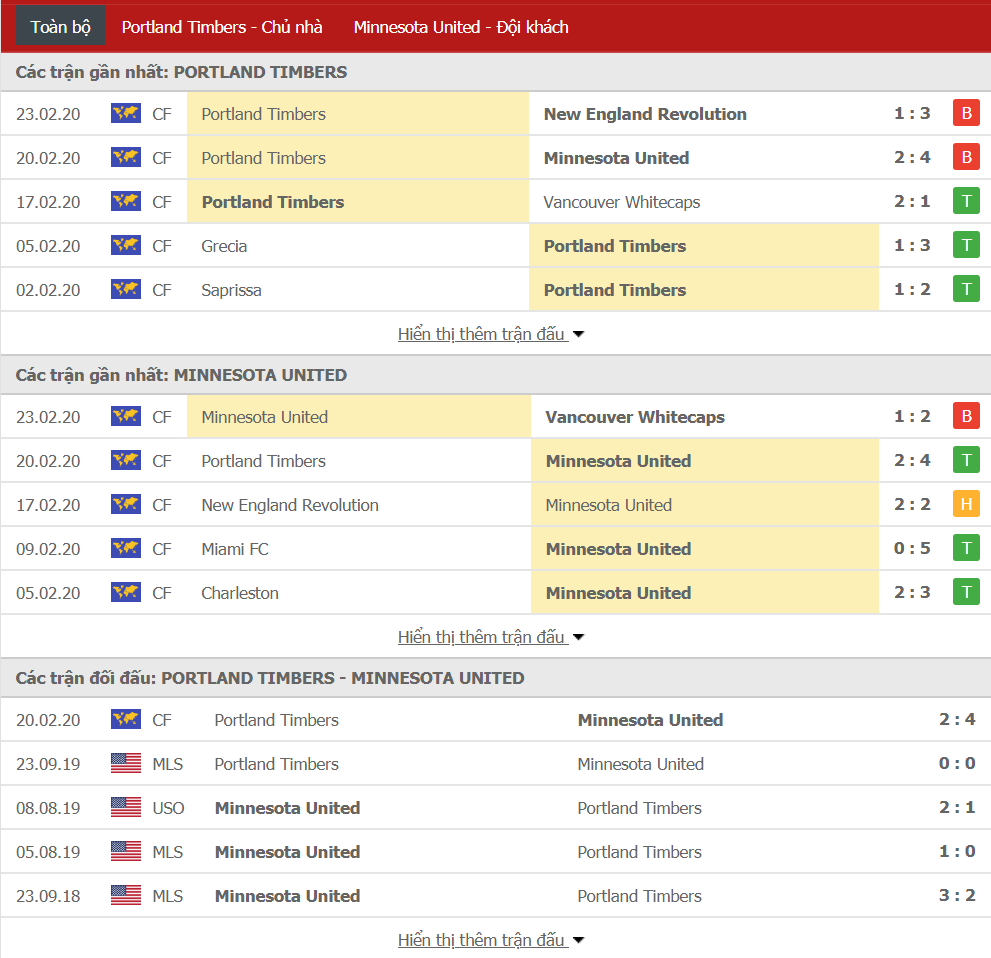The height and width of the screenshot is (958, 991).
Task: Click USO competition label on 08.08.19 row
Action: point(168,808)
